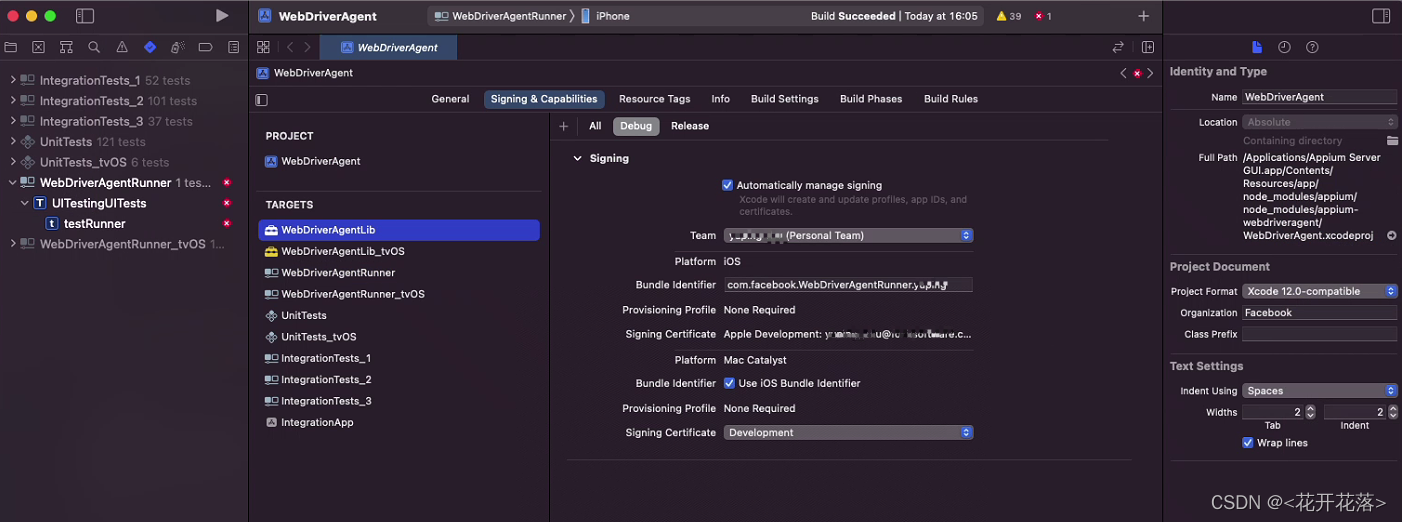Click the yellow warnings count 39 indicator
Image resolution: width=1402 pixels, height=522 pixels.
click(1008, 16)
